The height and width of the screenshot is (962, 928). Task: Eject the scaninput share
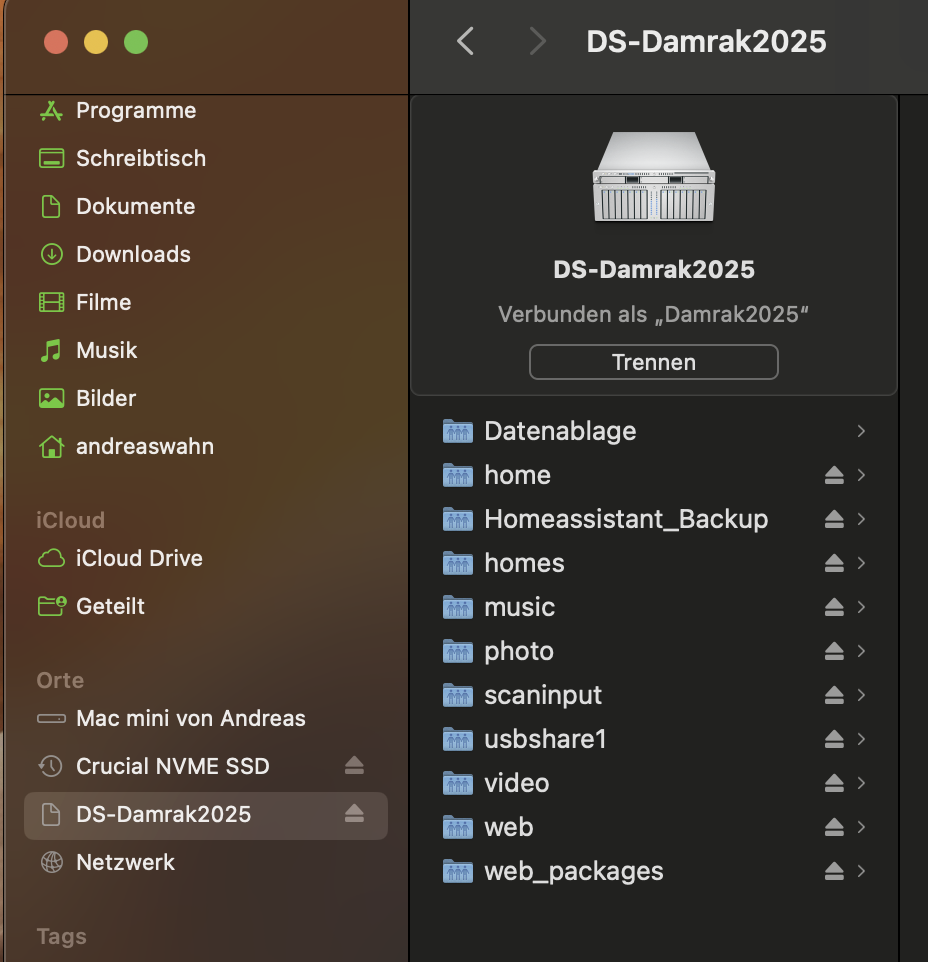click(834, 695)
